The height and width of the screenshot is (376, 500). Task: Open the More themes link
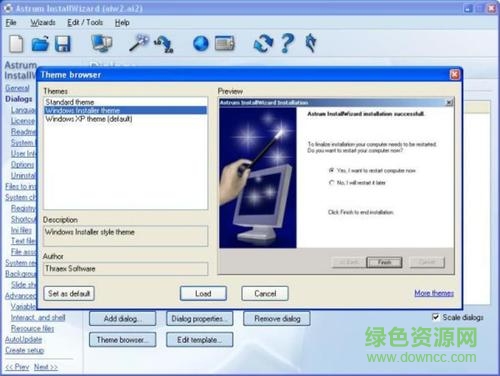point(434,293)
